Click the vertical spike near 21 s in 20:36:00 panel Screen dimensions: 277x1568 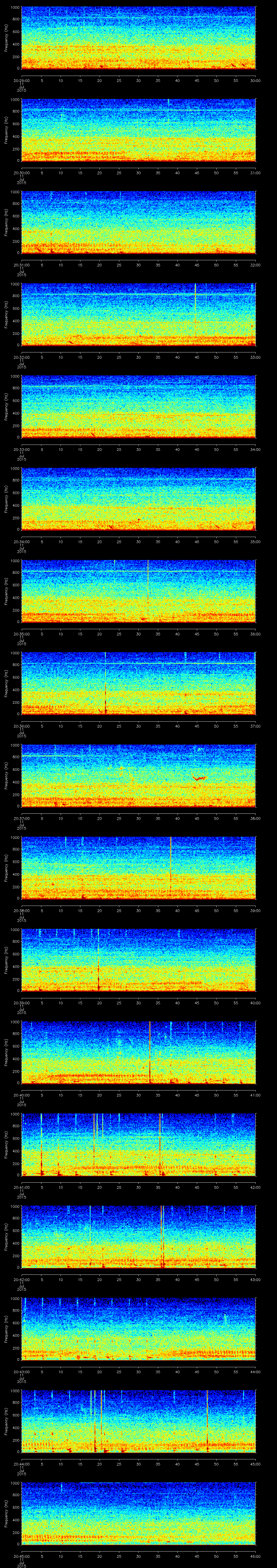pos(105,683)
